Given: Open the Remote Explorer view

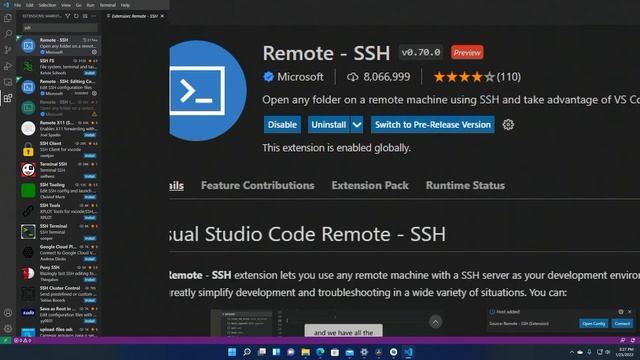Looking at the screenshot, I should coord(8,82).
